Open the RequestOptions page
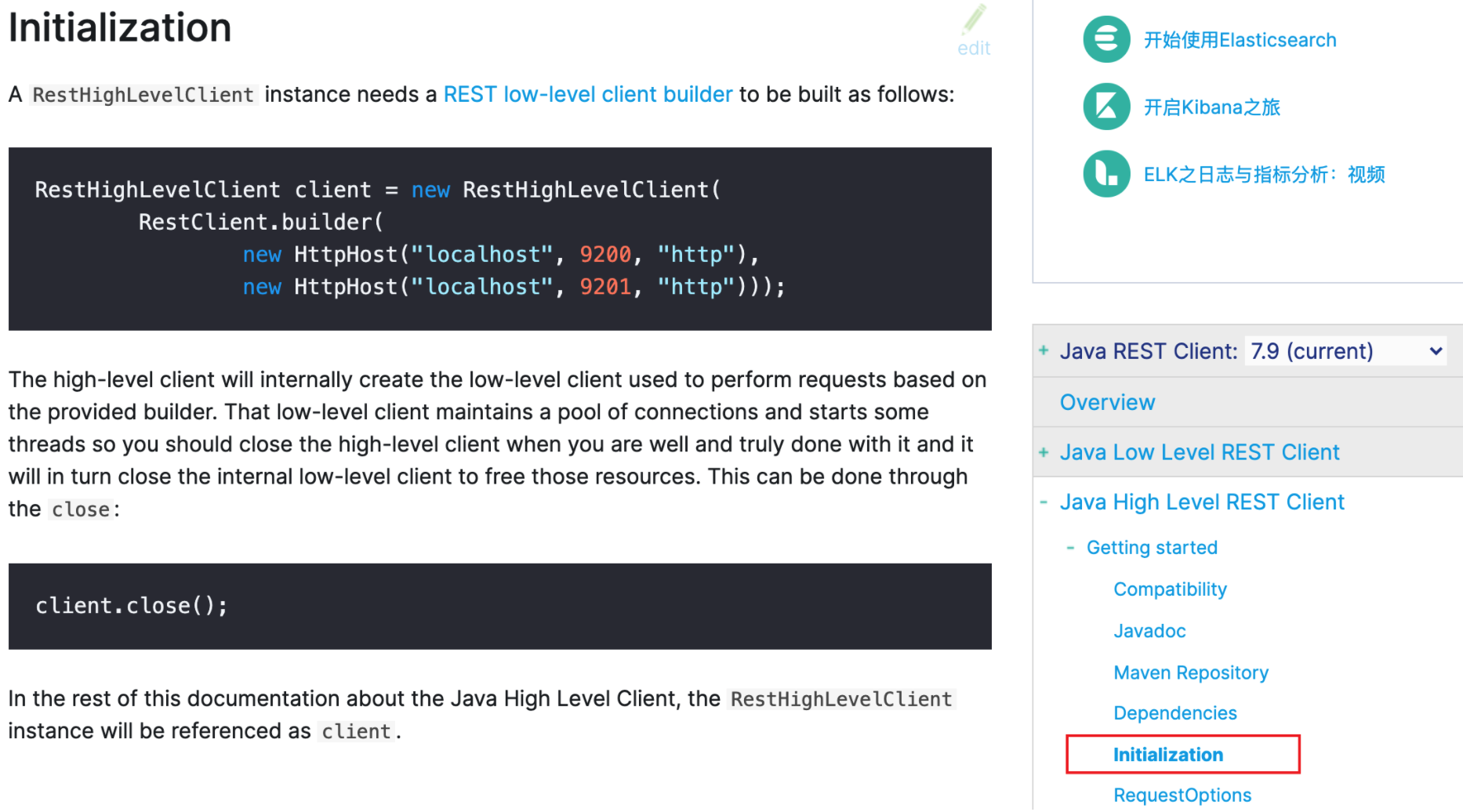Screen dimensions: 1463x812 pyautogui.click(x=1182, y=796)
